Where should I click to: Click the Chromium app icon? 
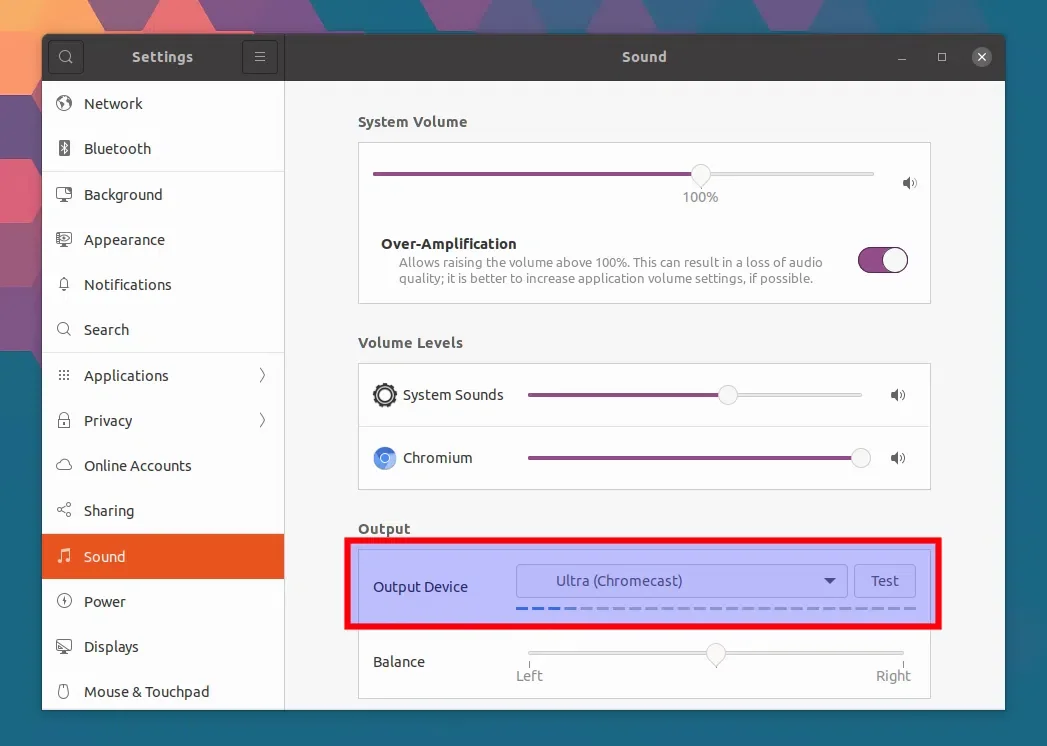(385, 458)
